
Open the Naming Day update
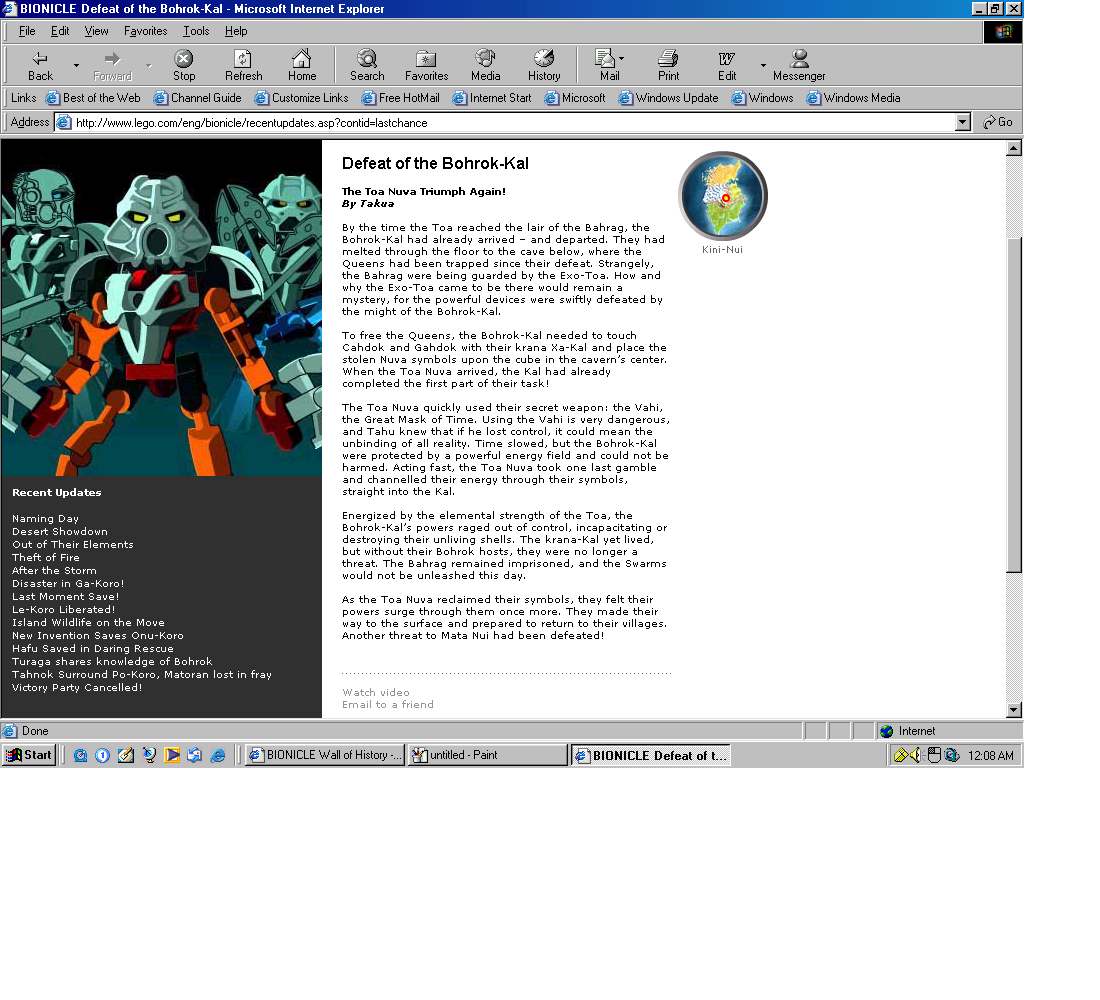tap(45, 519)
